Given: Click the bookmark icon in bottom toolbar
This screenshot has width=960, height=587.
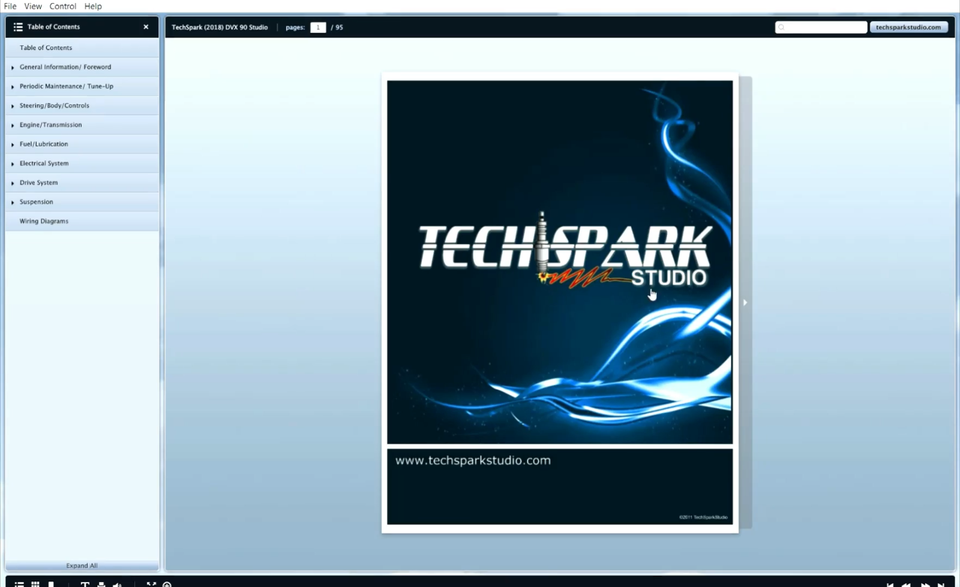Looking at the screenshot, I should (51, 585).
